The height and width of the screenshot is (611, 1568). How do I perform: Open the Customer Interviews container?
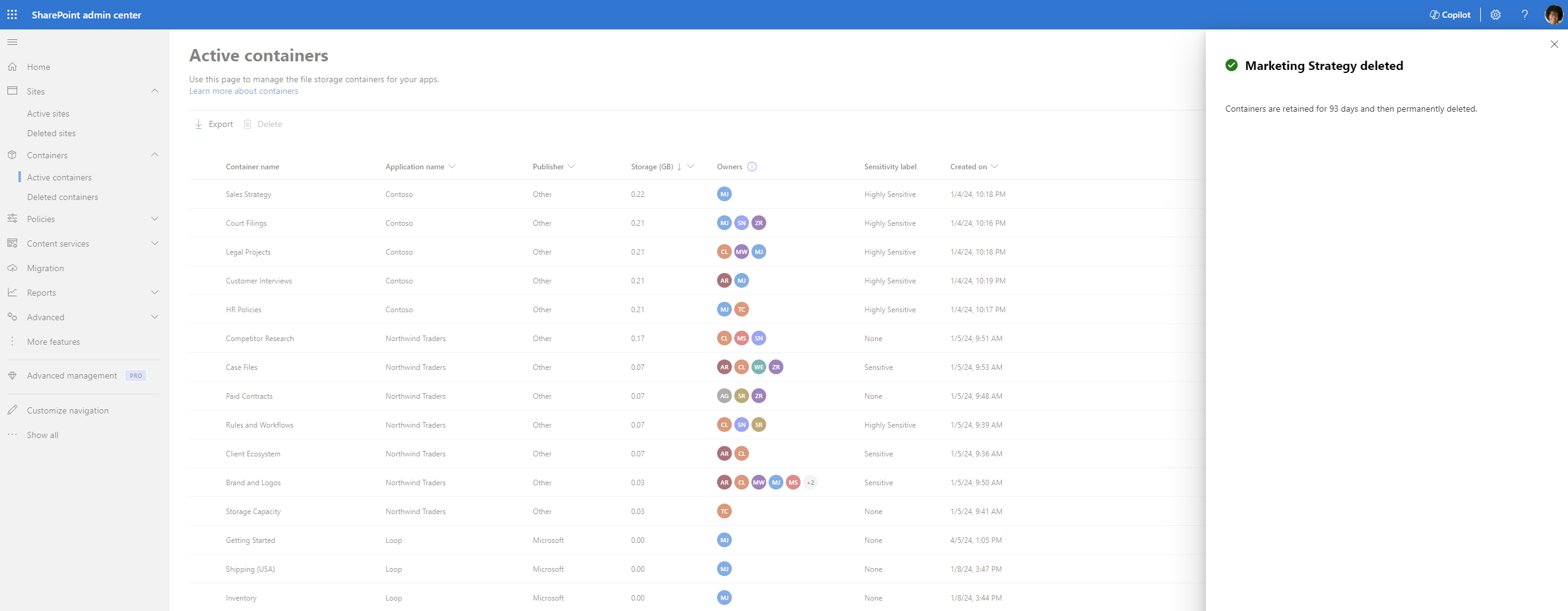(x=259, y=281)
